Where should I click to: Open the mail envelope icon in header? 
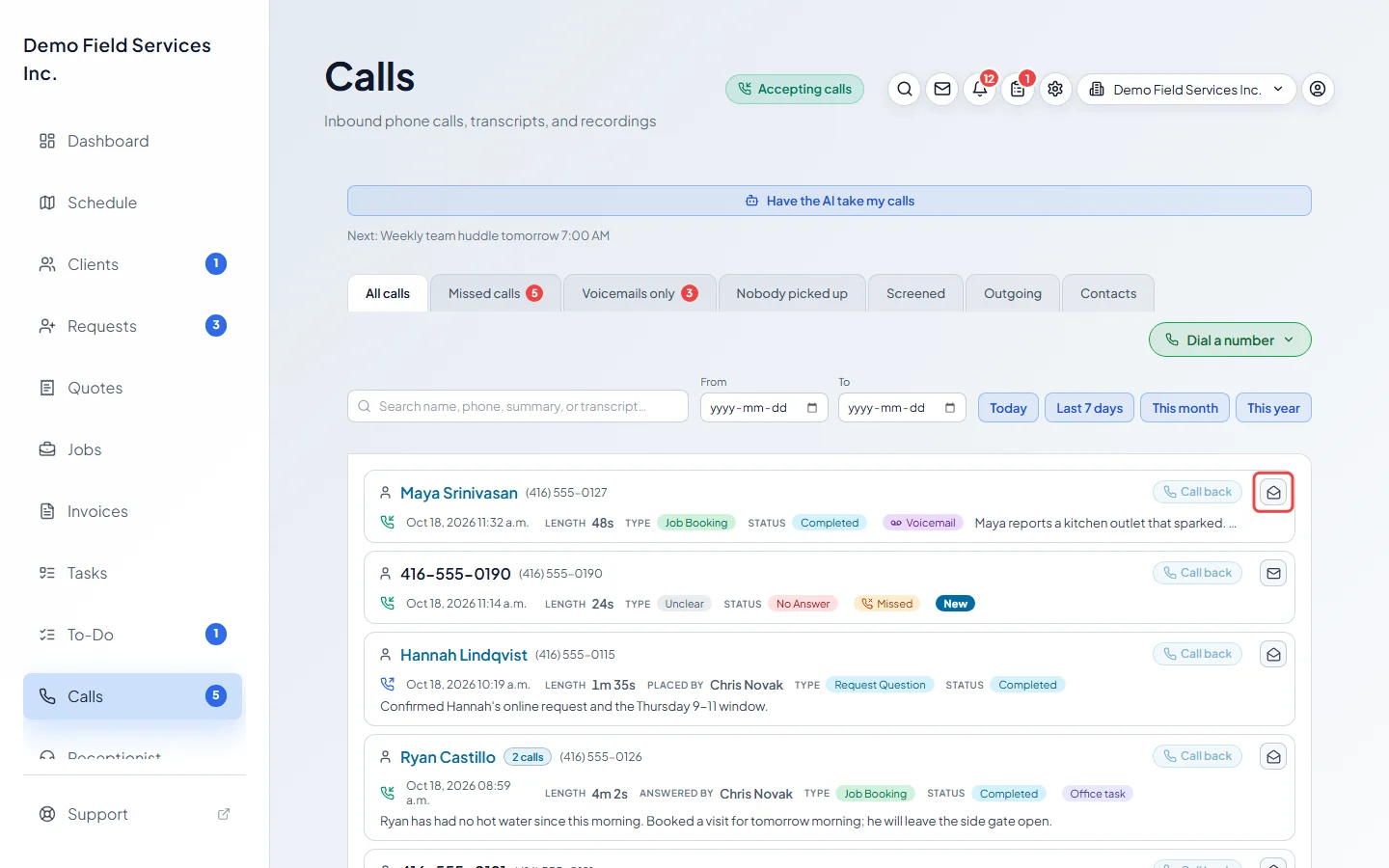[x=942, y=90]
